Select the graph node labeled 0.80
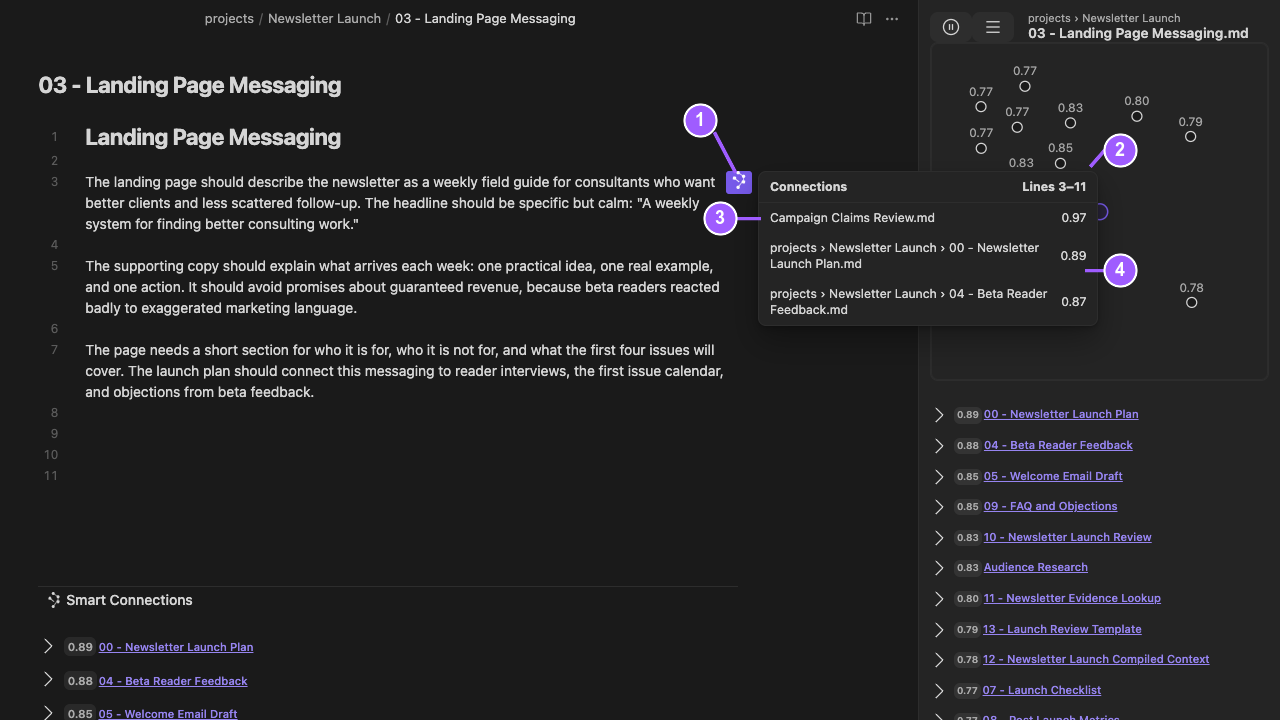1280x720 pixels. (1137, 117)
